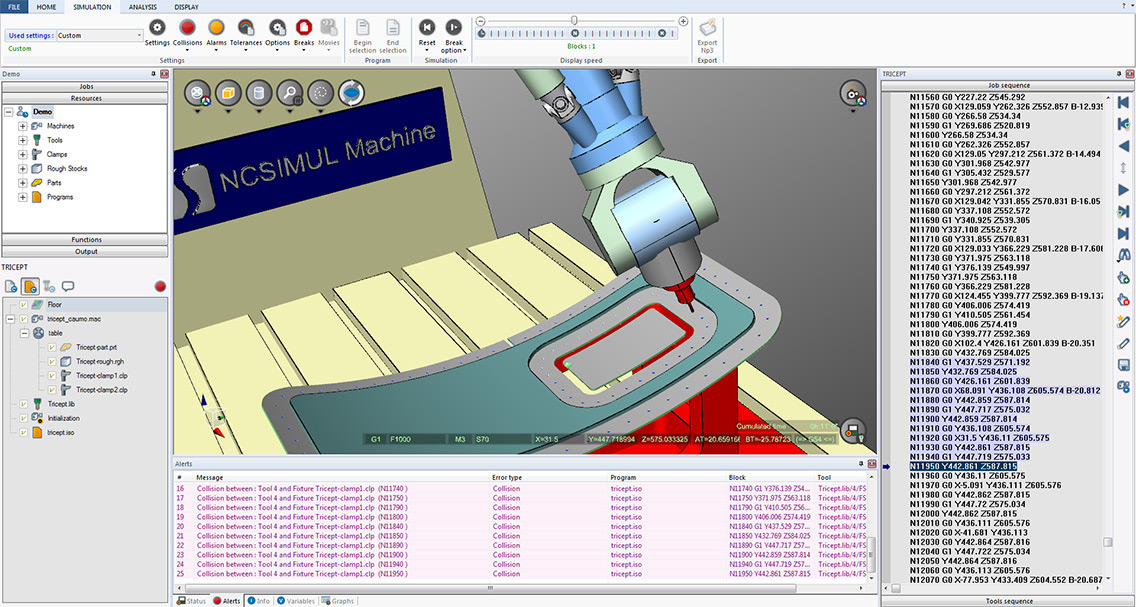Open the Tolerances tool
Viewport: 1136px width, 607px height.
[x=246, y=28]
